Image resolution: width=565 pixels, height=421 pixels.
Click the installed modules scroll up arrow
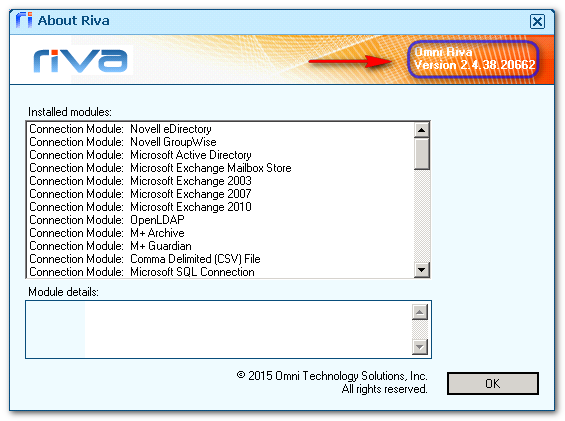[x=421, y=130]
